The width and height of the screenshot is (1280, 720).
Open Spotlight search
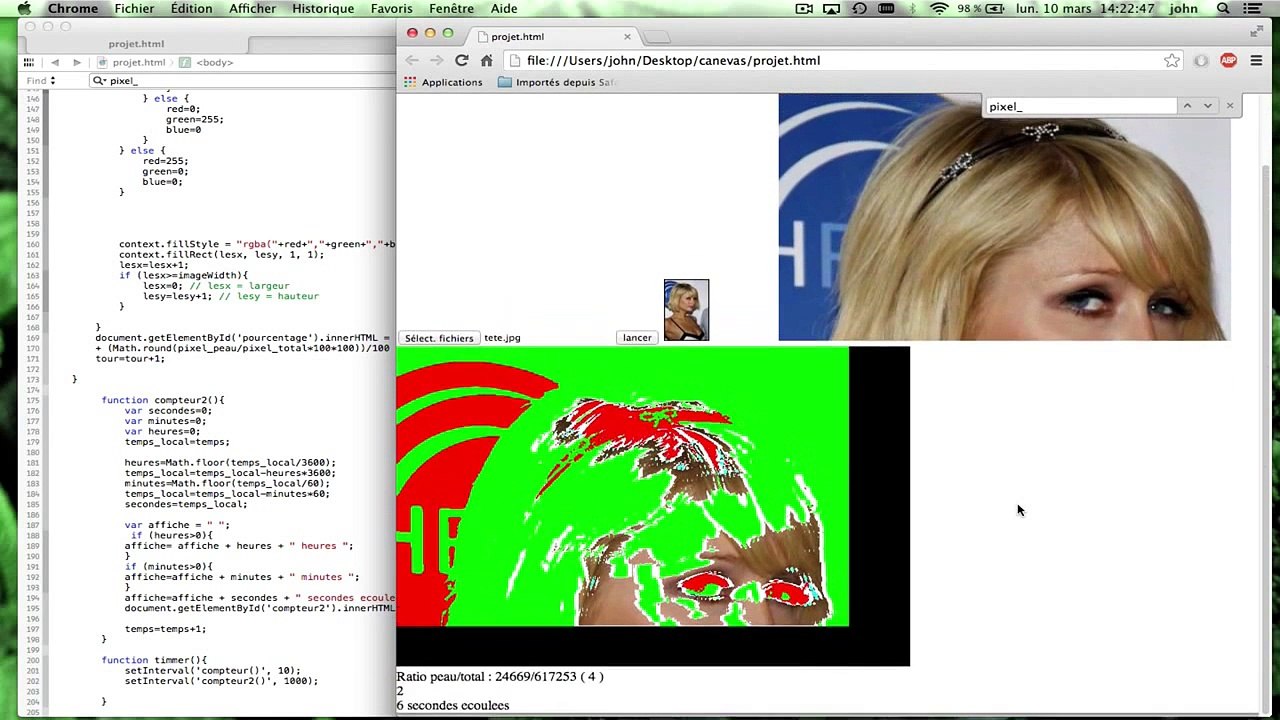pos(1223,9)
